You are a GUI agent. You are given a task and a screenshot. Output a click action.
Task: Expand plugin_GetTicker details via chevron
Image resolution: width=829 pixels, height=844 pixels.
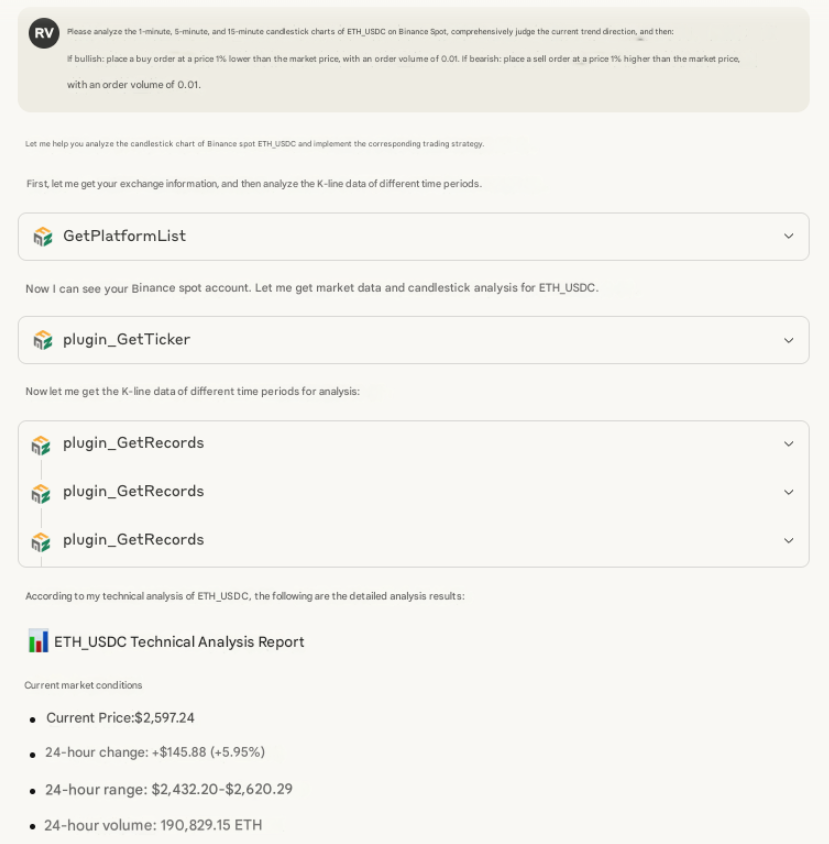click(788, 340)
